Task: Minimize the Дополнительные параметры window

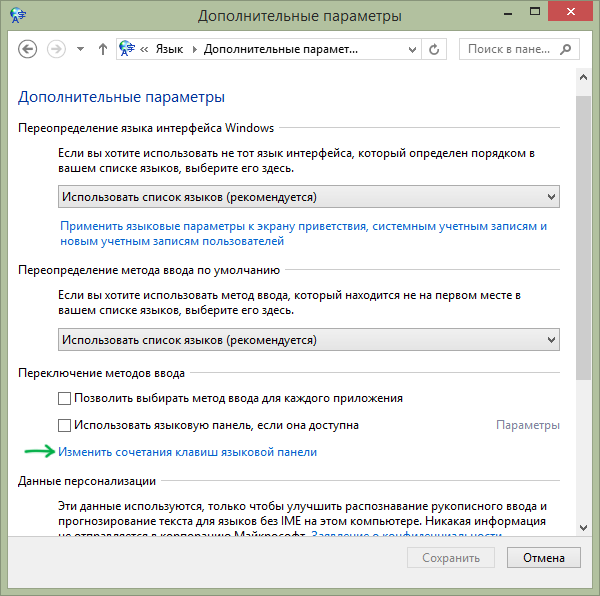Action: click(508, 14)
